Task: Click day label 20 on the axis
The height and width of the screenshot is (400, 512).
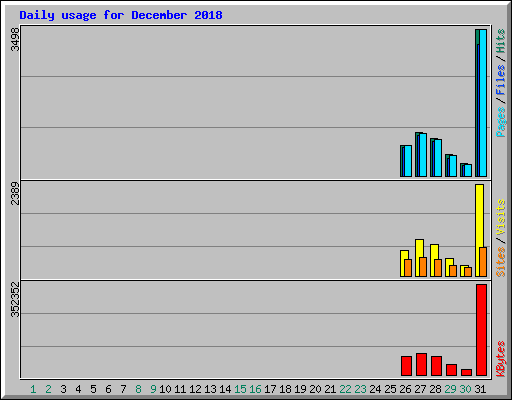Action: [x=315, y=389]
